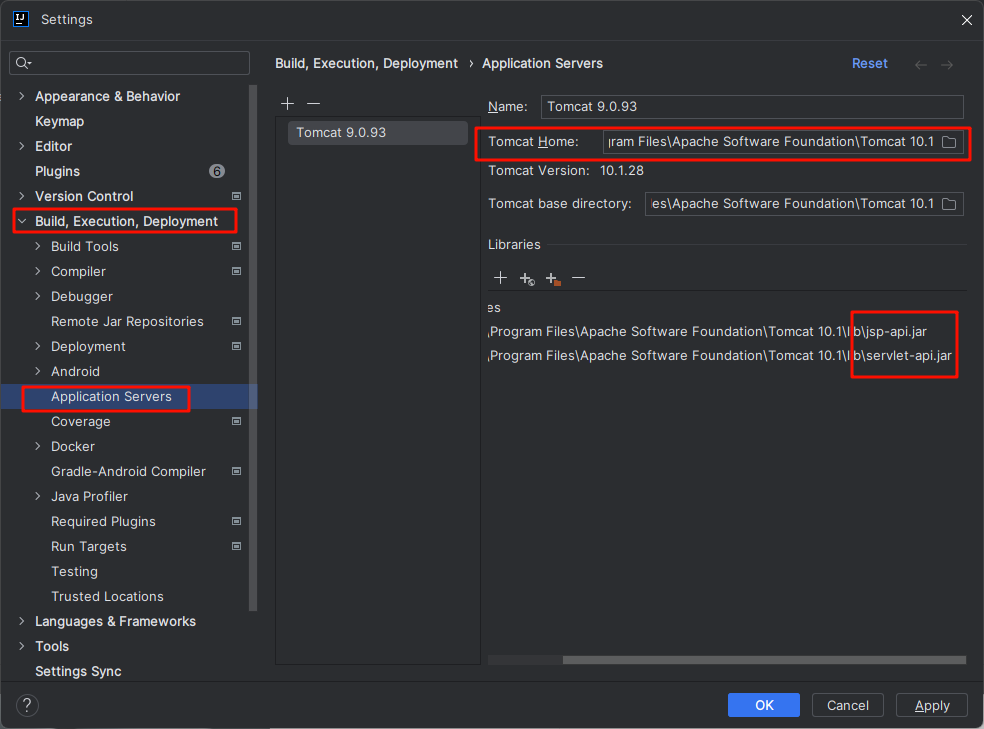Viewport: 984px width, 729px height.
Task: Apply the settings changes
Action: tap(932, 705)
